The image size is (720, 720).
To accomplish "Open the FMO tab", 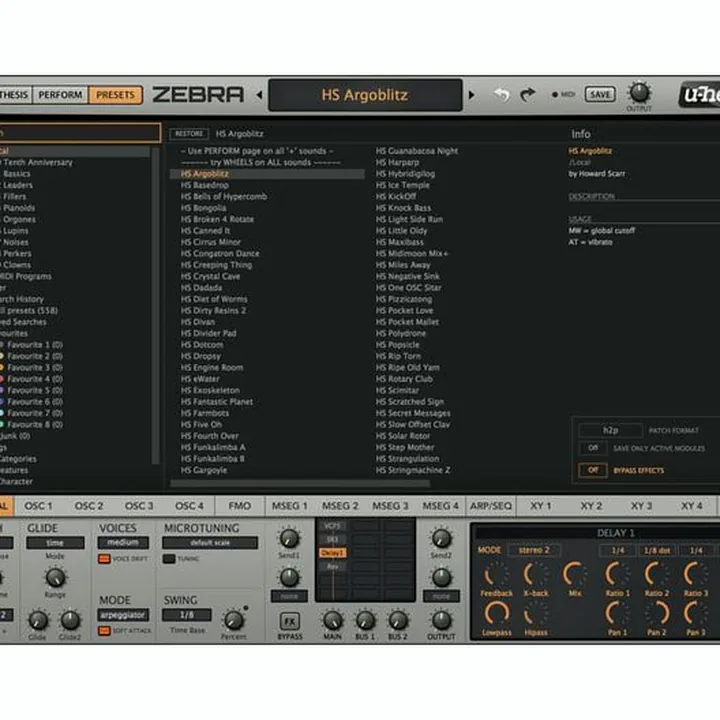I will pos(240,506).
